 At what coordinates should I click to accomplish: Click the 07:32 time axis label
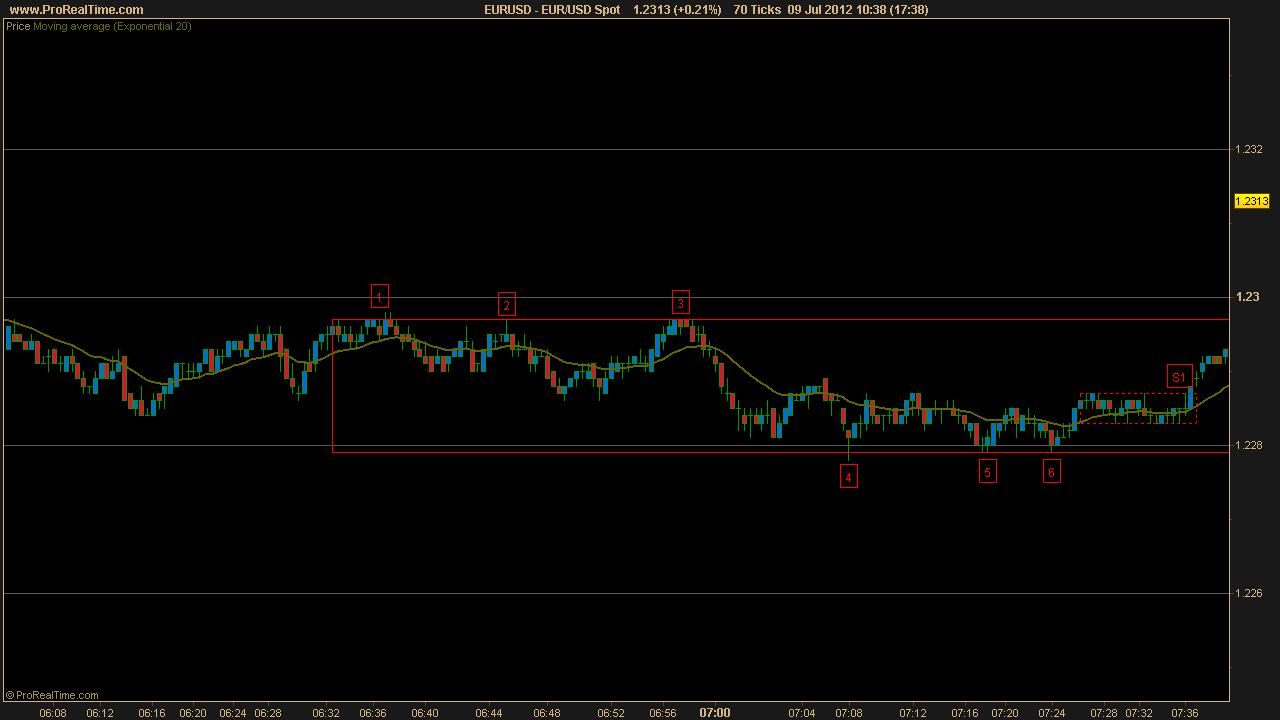[x=1139, y=713]
